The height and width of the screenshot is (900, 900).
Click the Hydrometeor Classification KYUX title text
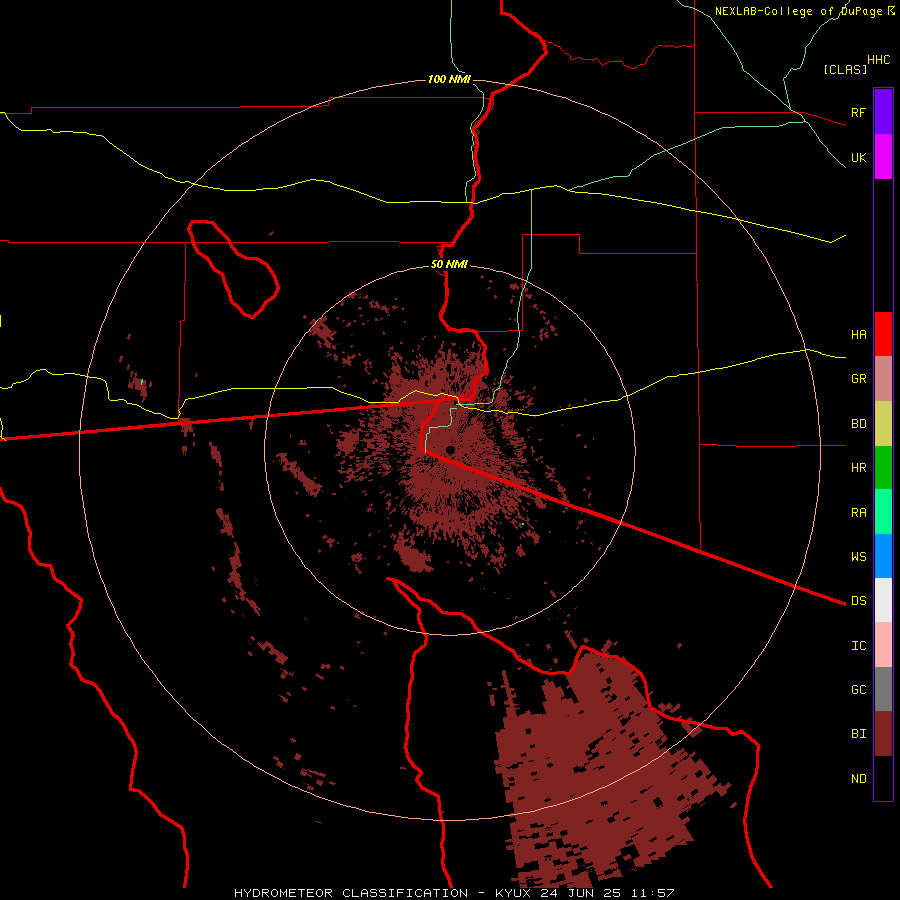tap(454, 893)
